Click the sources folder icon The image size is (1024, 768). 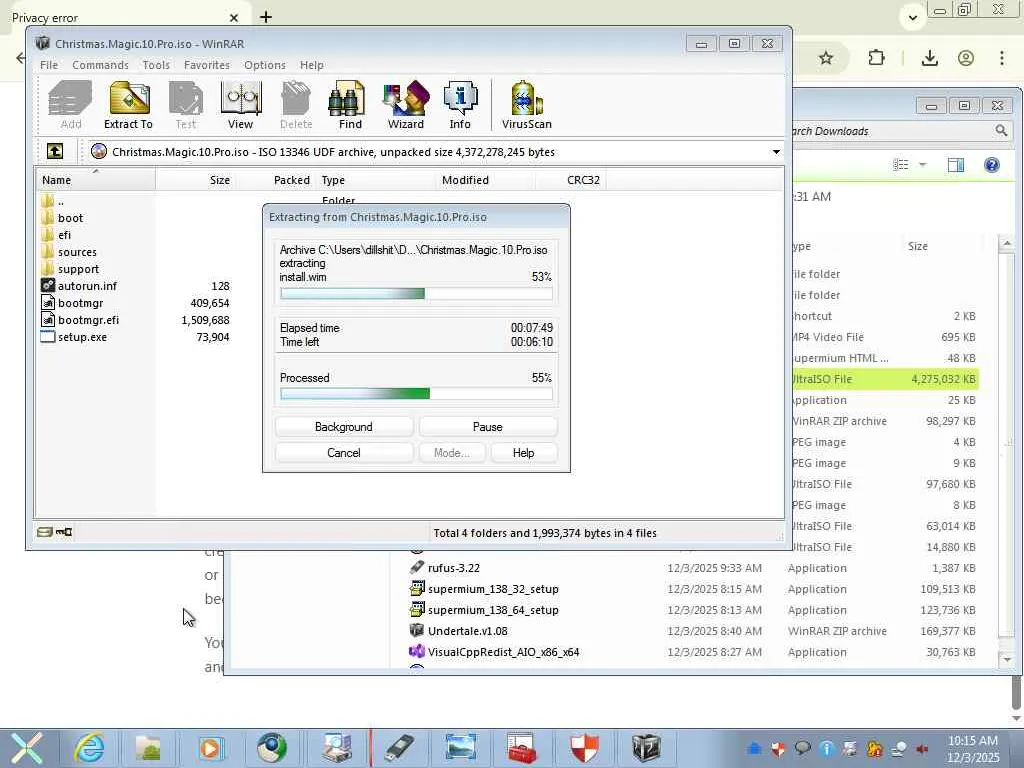[48, 251]
